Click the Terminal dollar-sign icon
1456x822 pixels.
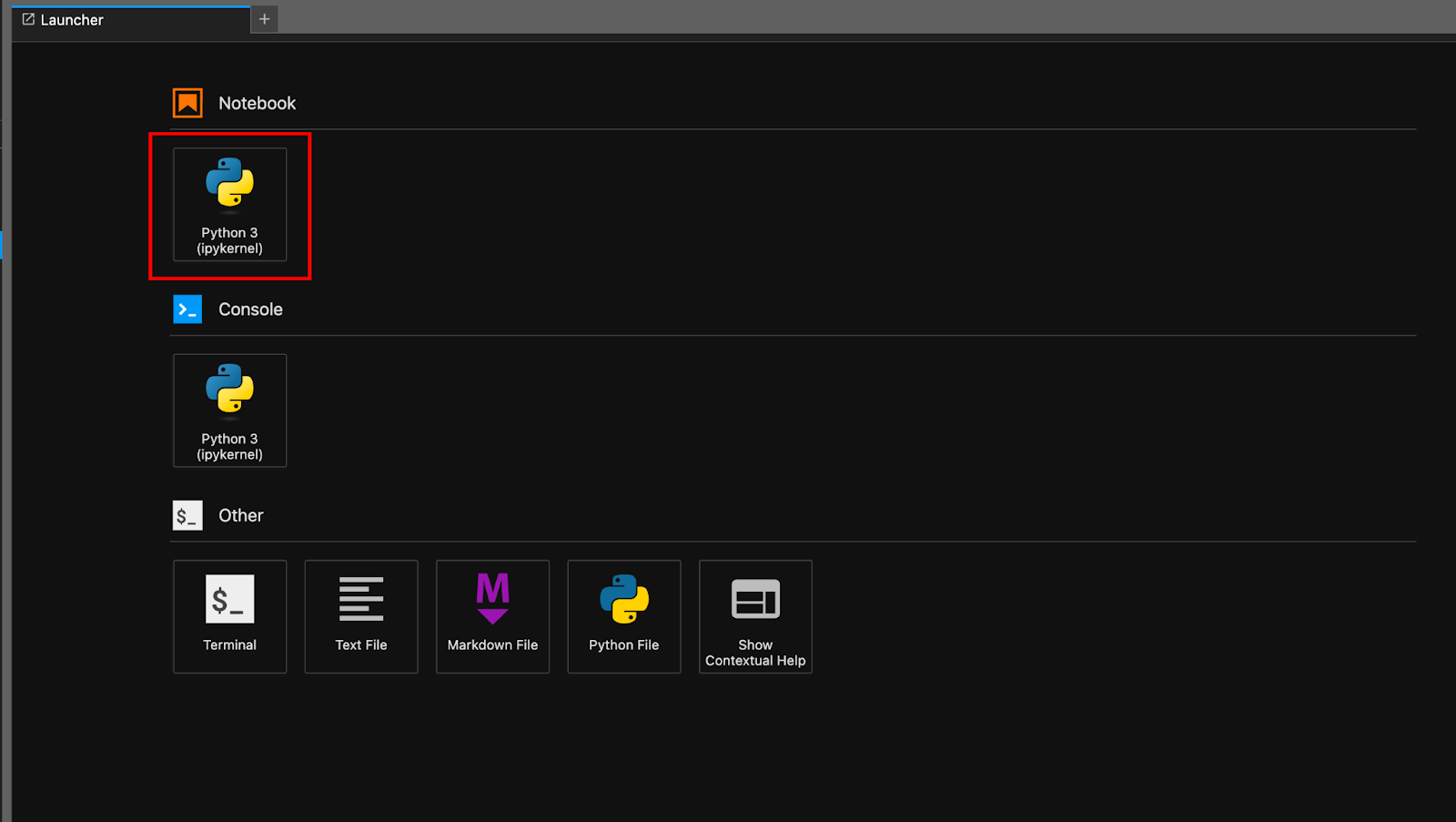229,598
